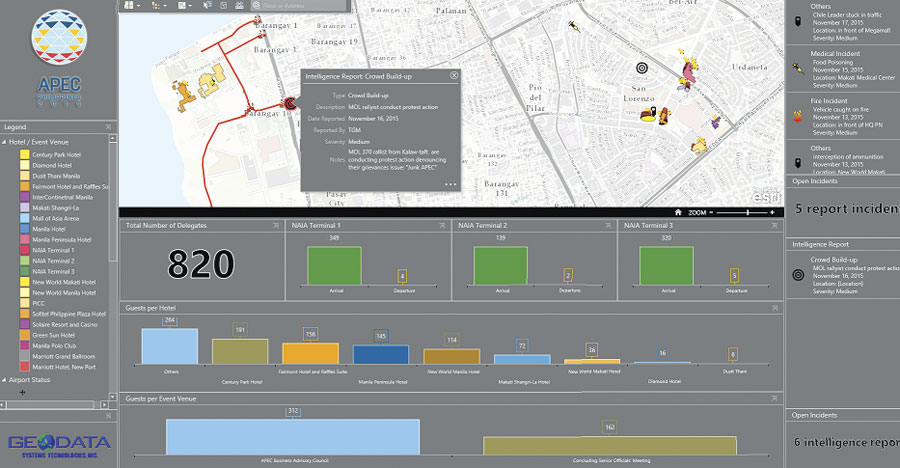The height and width of the screenshot is (468, 900).
Task: Maximize the NAIA Terminal 3 panel
Action: pyautogui.click(x=774, y=226)
